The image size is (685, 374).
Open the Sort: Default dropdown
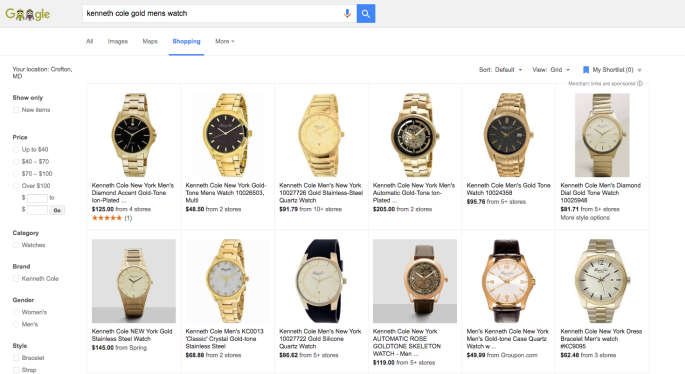501,70
